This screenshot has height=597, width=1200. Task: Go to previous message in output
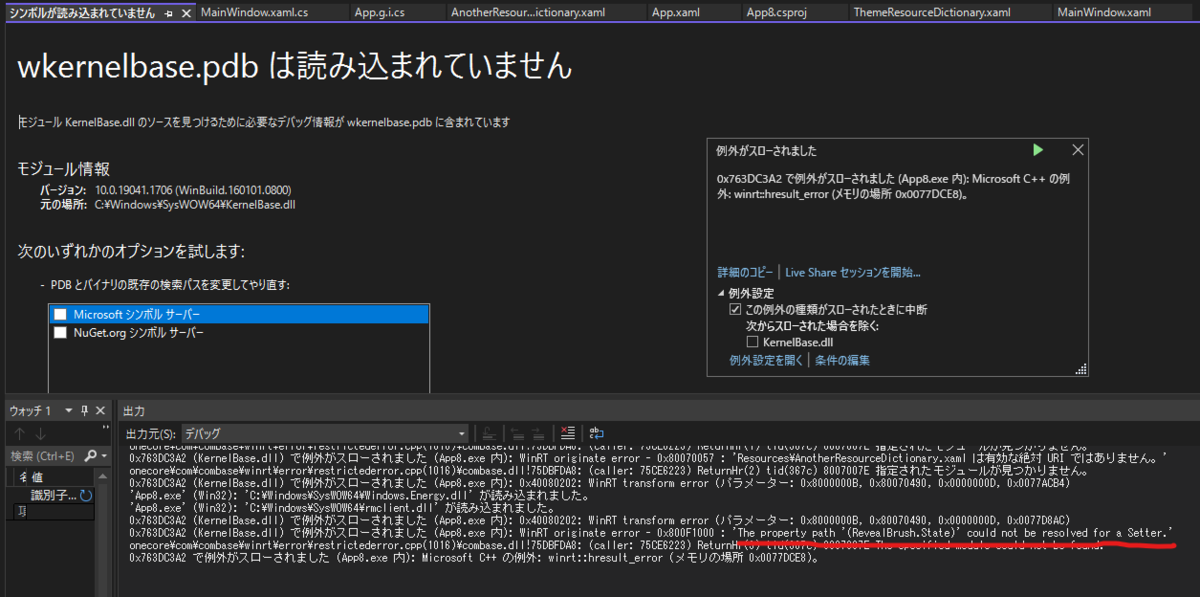point(516,433)
